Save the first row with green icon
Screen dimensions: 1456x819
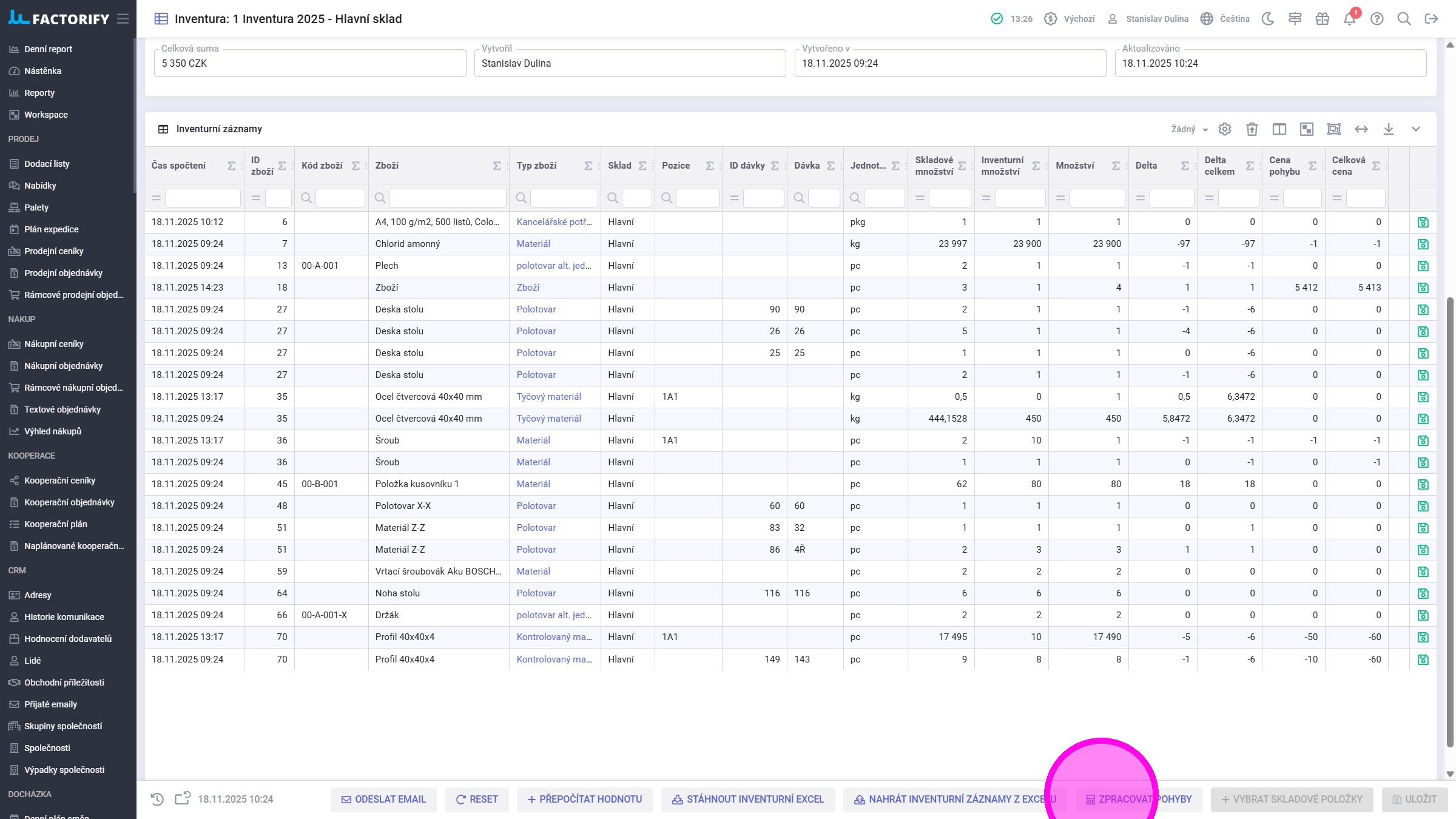tap(1423, 223)
